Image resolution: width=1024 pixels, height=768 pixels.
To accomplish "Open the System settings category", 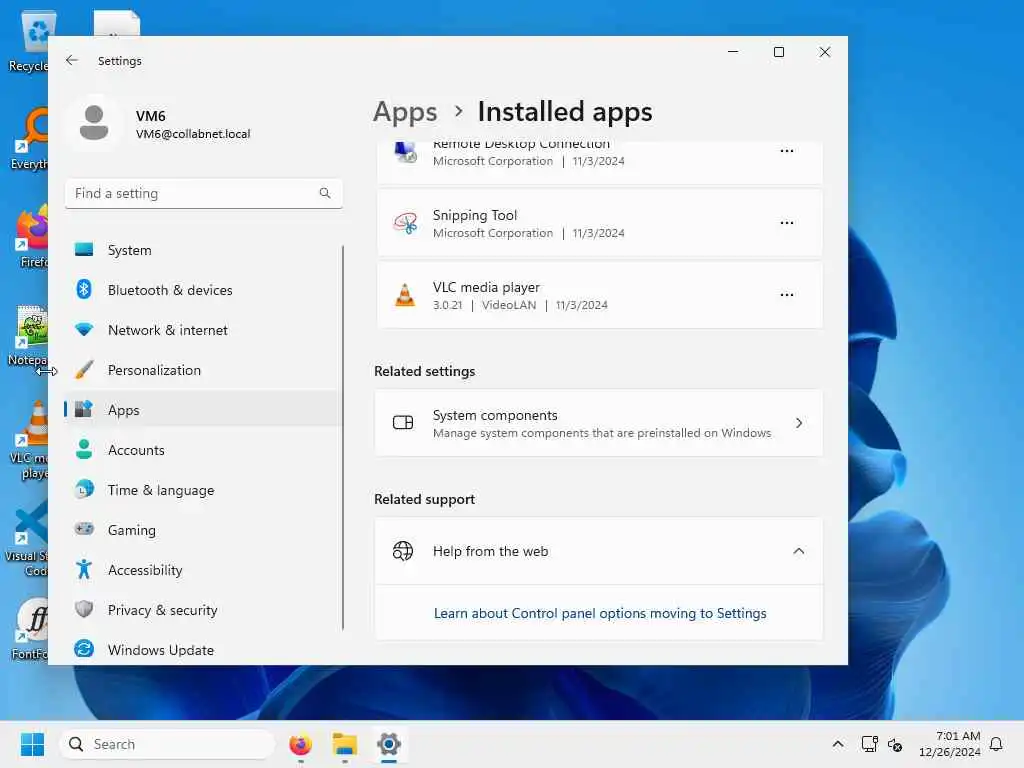I will pos(202,250).
